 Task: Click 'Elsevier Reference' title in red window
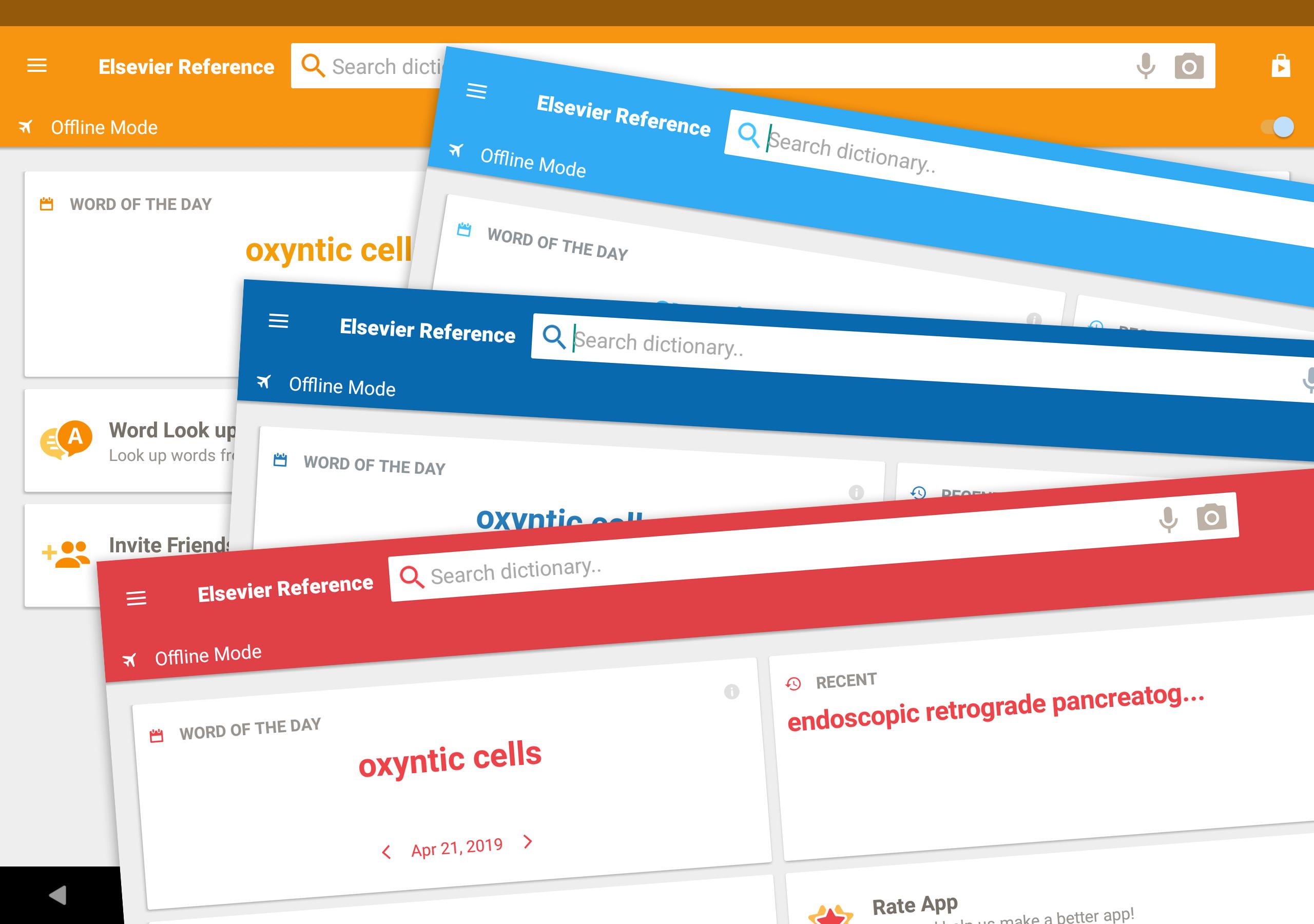285,589
